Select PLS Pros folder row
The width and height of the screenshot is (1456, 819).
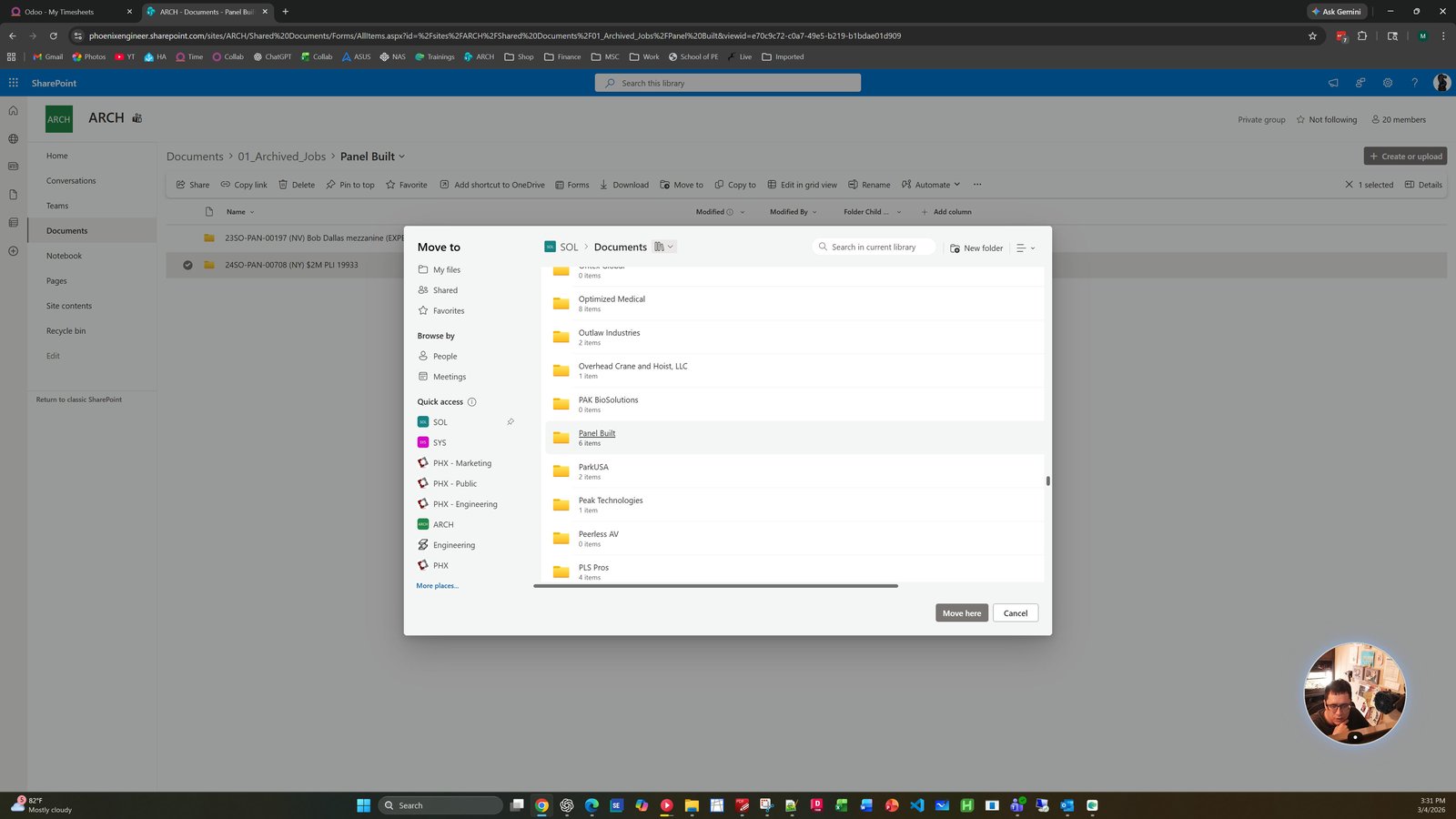coord(794,571)
